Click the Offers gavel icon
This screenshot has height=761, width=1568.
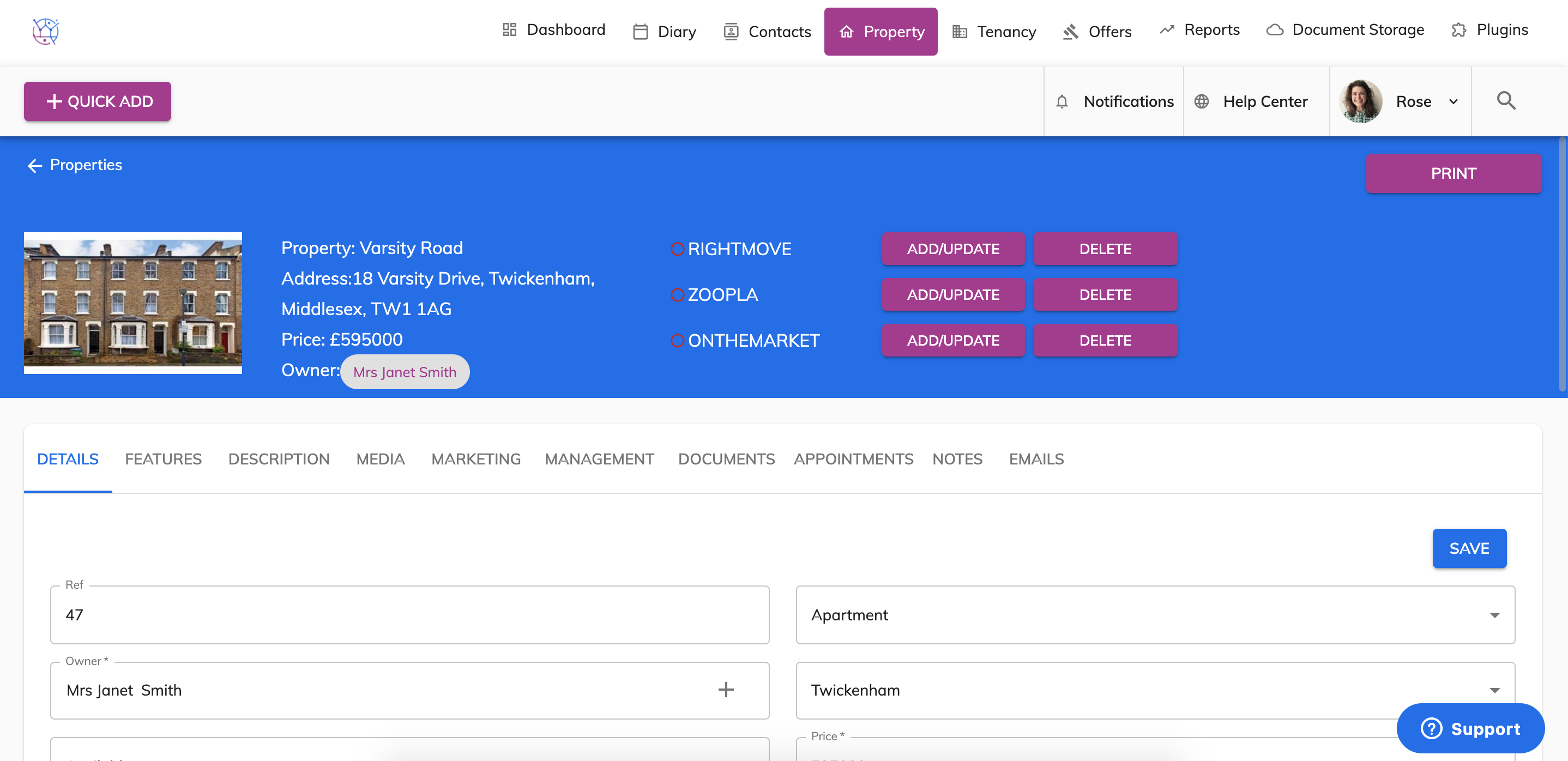[1071, 32]
